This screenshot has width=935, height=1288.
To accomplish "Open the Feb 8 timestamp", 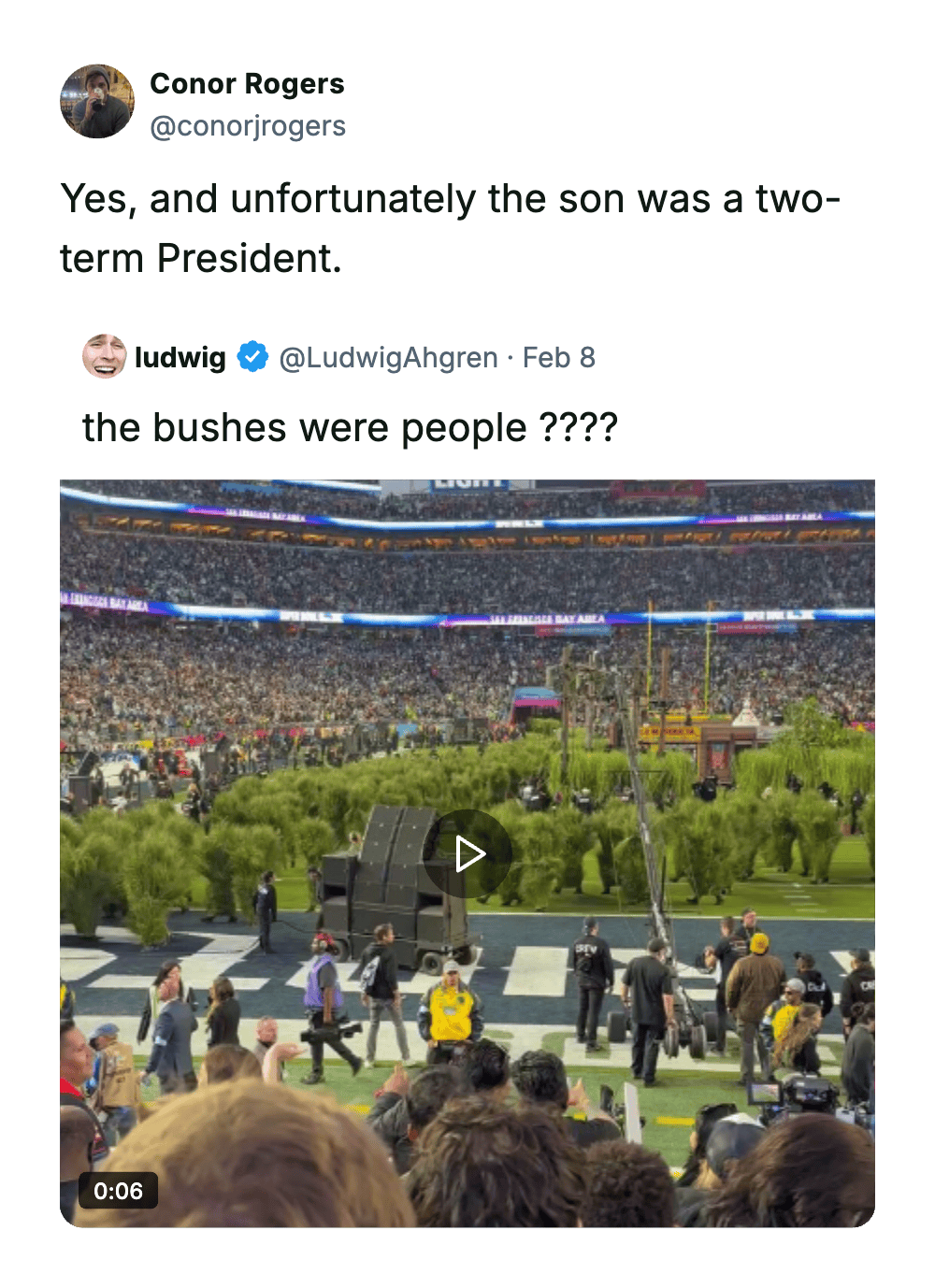I will pos(558,357).
